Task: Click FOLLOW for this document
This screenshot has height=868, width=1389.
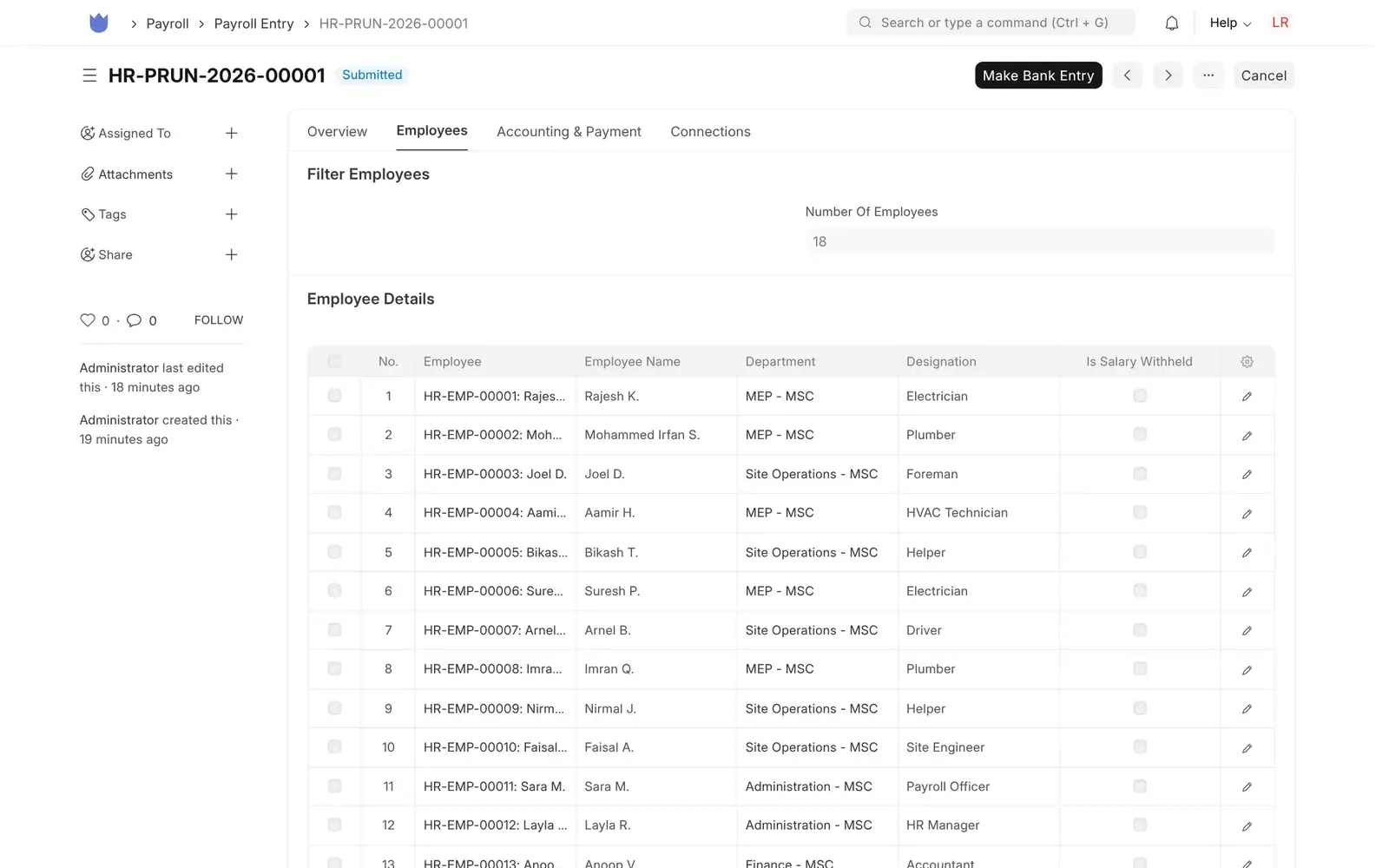Action: [x=219, y=320]
